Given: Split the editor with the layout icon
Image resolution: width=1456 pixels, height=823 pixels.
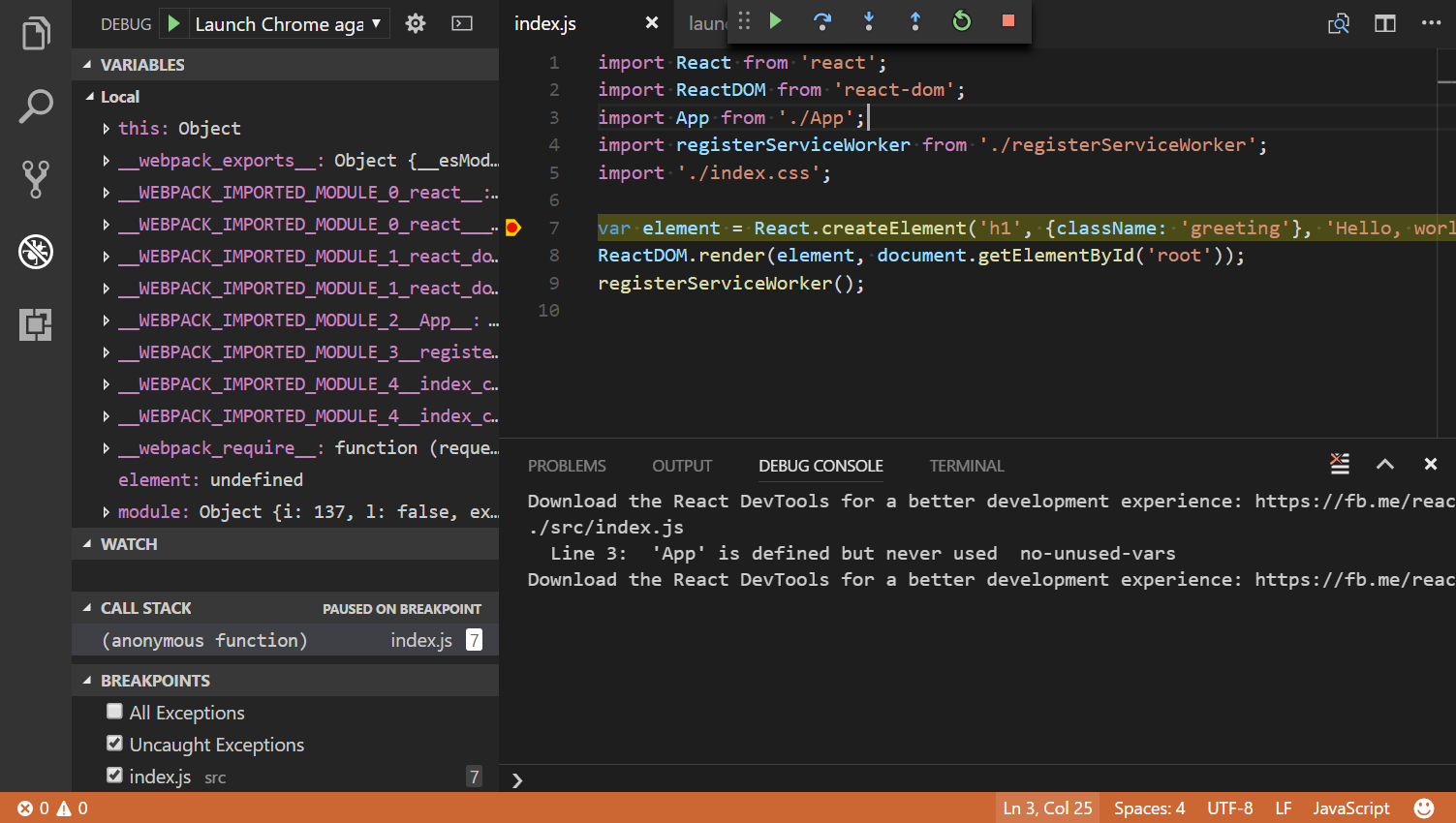Looking at the screenshot, I should [1384, 23].
